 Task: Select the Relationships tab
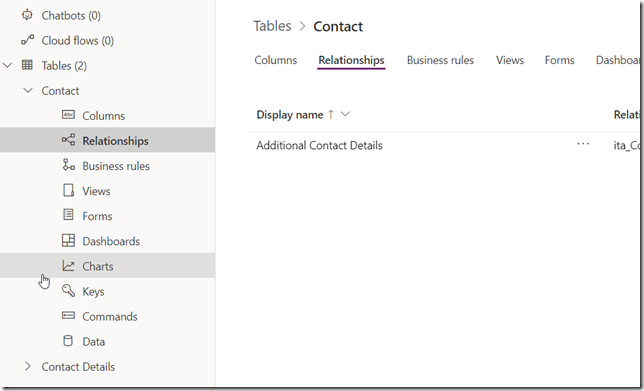[x=351, y=60]
